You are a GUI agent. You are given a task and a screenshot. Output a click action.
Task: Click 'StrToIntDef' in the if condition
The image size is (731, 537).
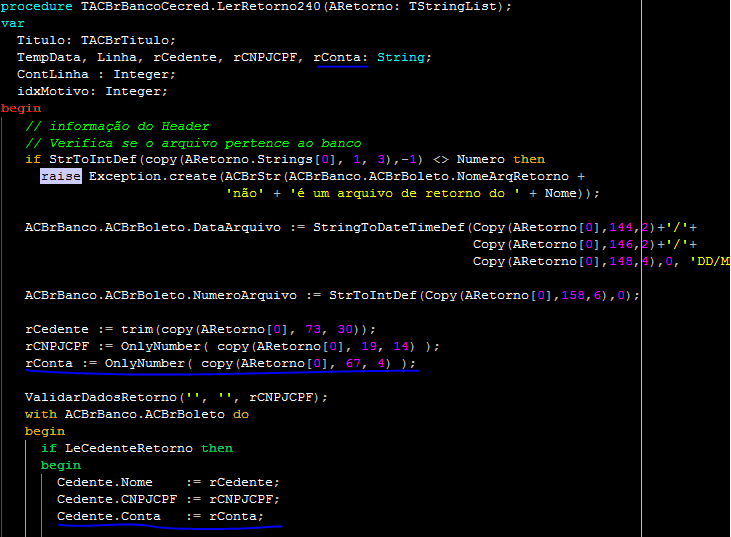click(93, 159)
